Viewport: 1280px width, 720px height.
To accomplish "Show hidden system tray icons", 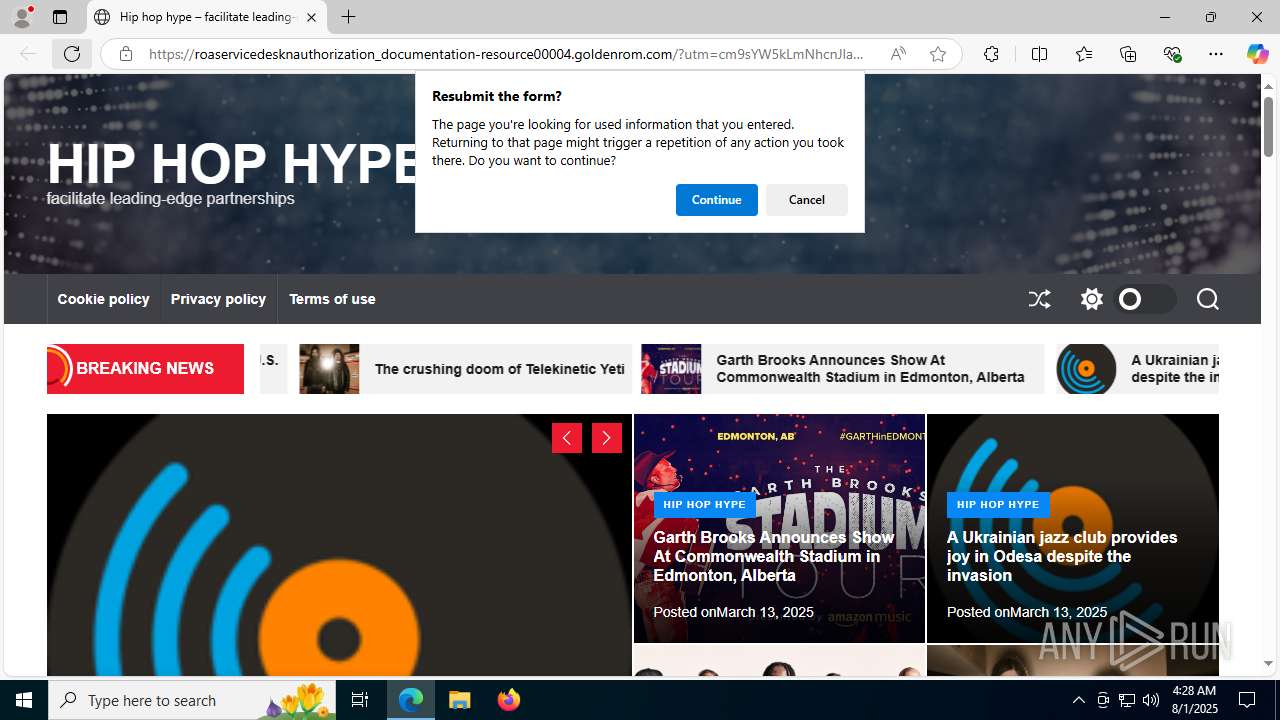I will click(x=1078, y=700).
